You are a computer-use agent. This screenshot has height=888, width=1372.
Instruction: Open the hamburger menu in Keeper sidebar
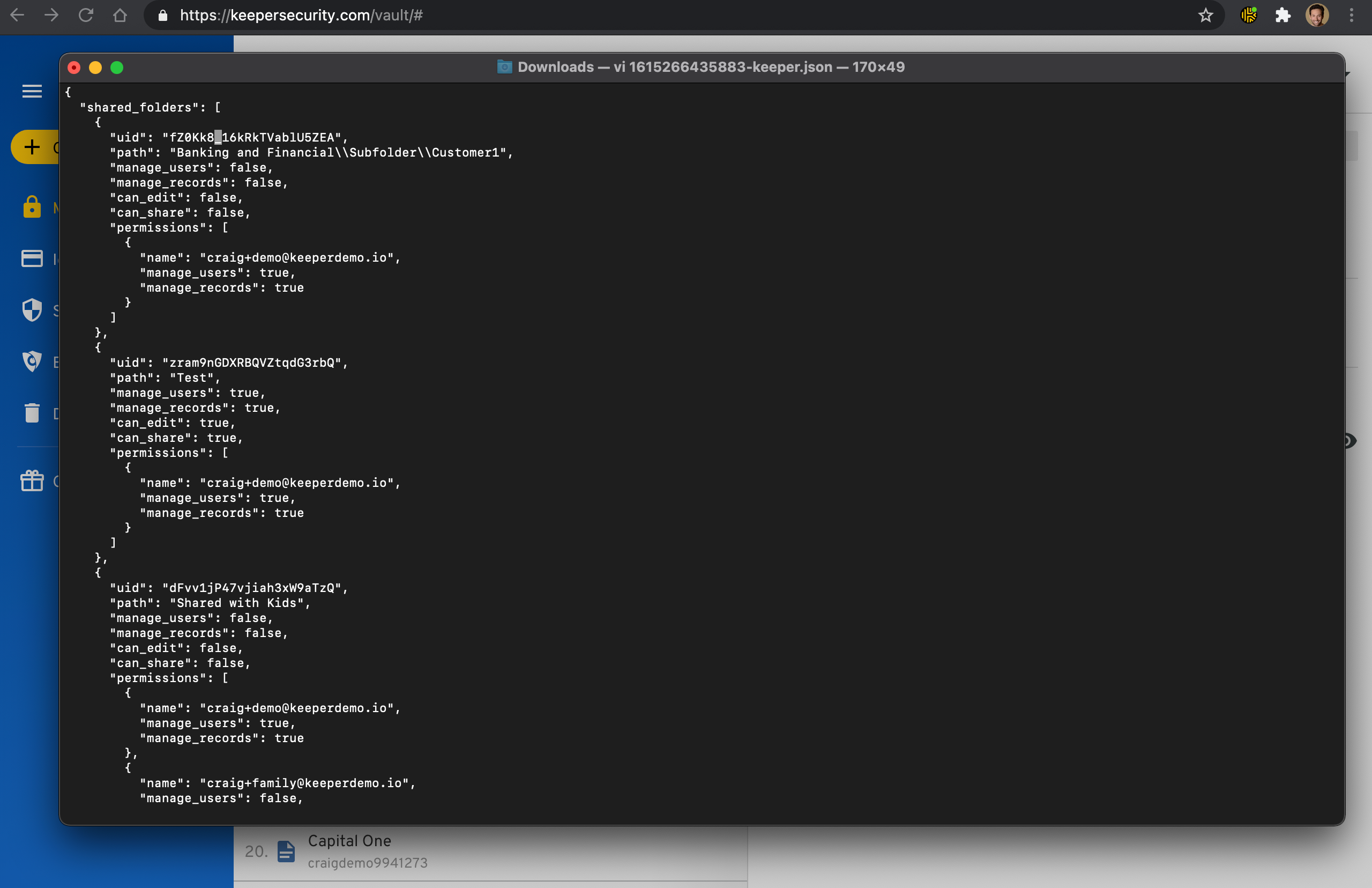(x=32, y=91)
